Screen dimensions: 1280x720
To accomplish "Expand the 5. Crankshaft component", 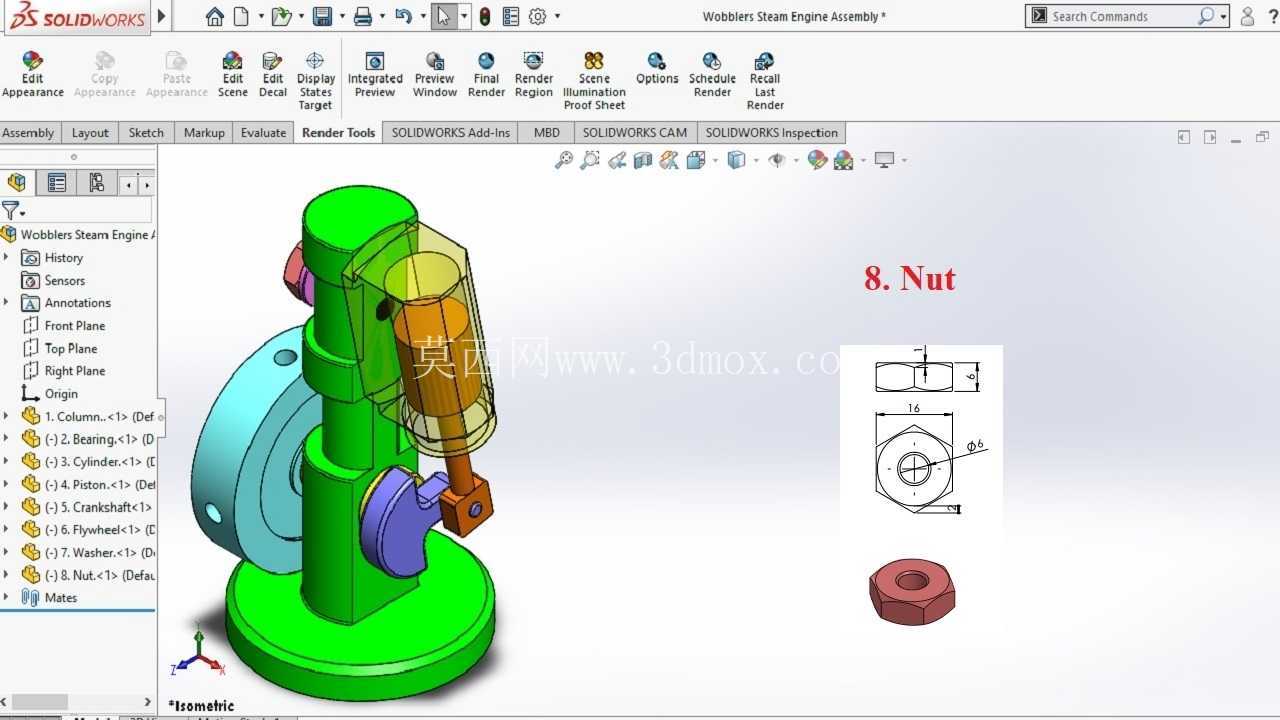I will click(6, 507).
